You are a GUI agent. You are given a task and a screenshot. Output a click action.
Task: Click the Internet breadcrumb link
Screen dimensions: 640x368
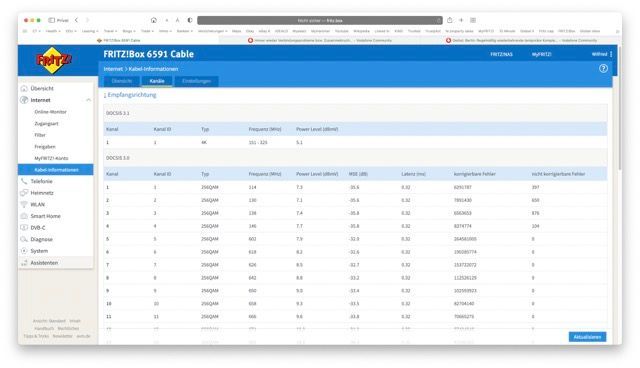pos(113,69)
